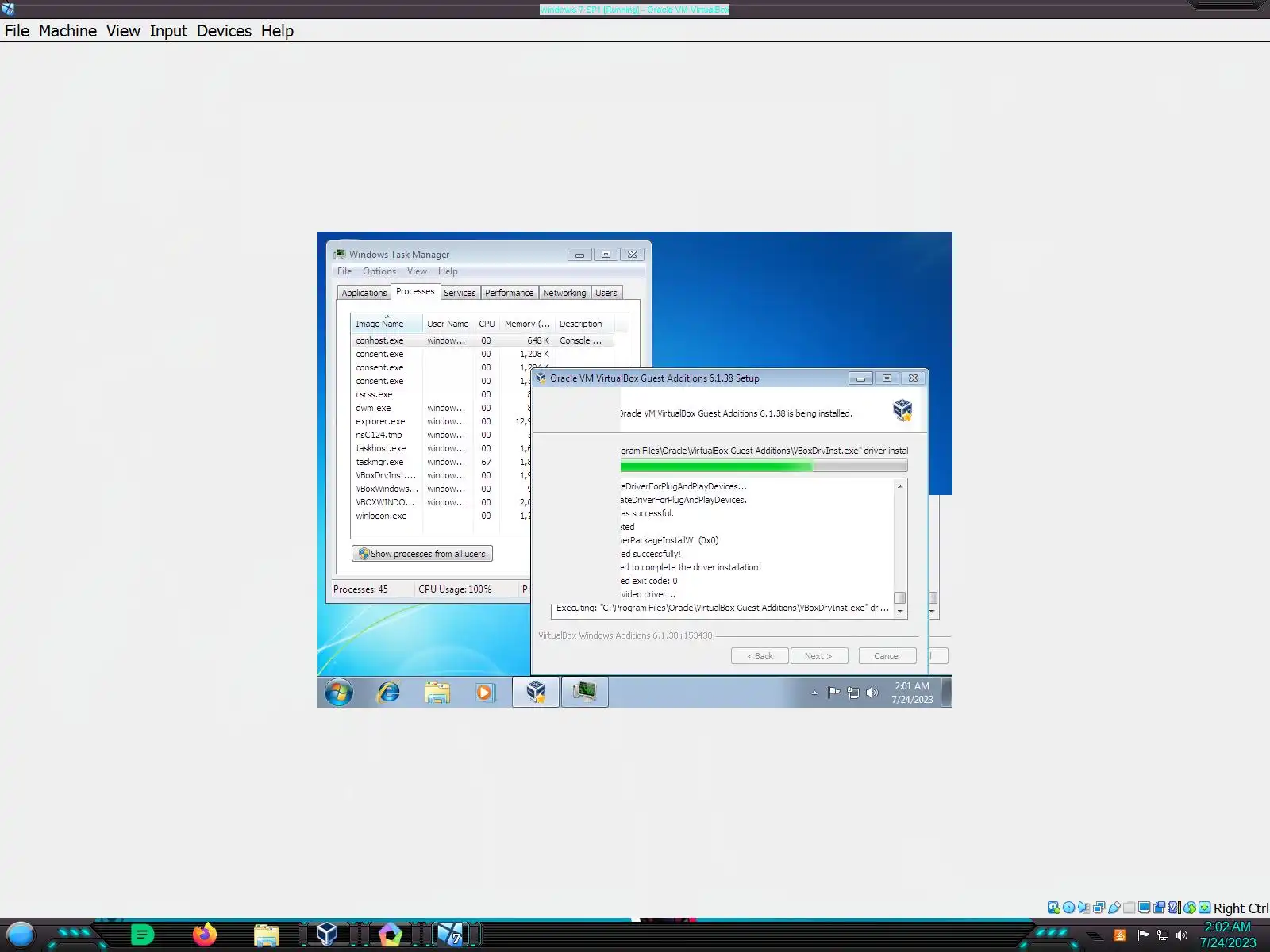Select the winlogon.exe process row
Image resolution: width=1270 pixels, height=952 pixels.
click(441, 516)
